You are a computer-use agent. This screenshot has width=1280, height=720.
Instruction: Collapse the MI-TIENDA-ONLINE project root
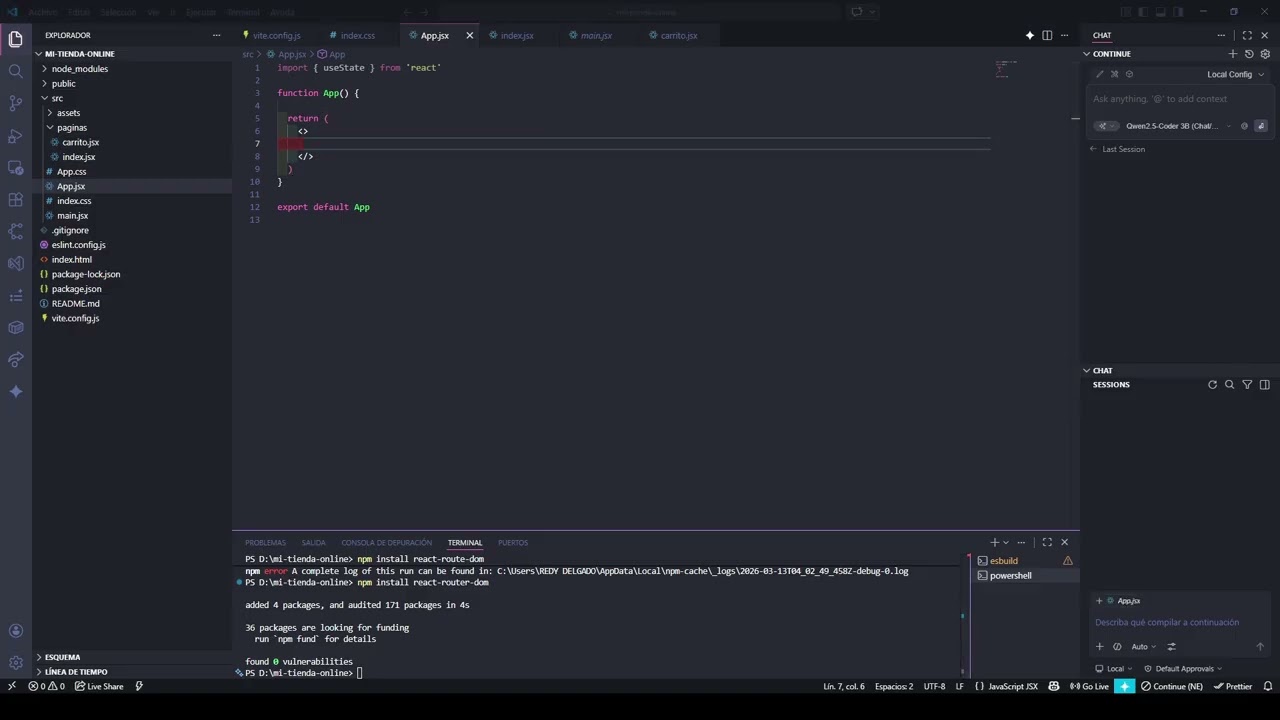[79, 54]
